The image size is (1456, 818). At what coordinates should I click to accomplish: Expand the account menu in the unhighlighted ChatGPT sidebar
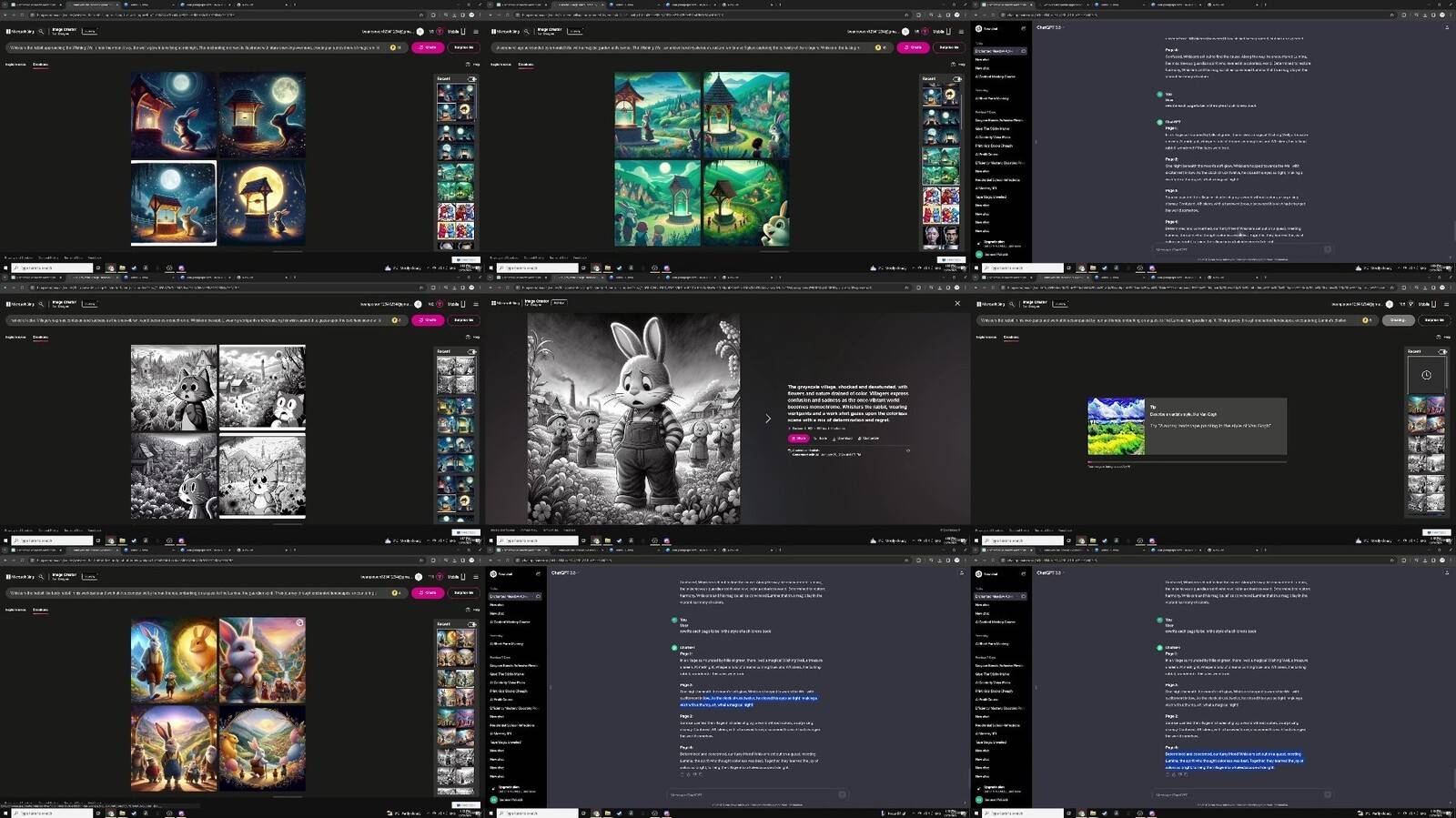pos(998,254)
